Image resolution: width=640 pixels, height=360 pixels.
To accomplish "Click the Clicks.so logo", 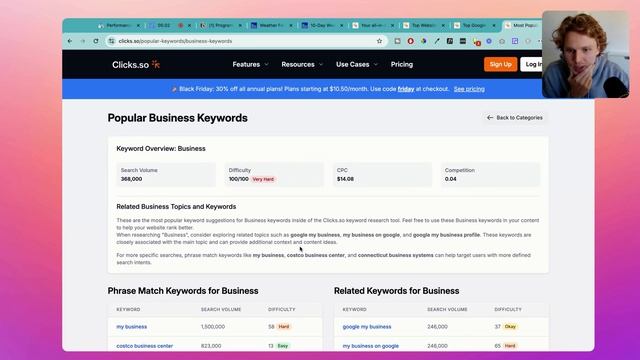I will pos(136,64).
